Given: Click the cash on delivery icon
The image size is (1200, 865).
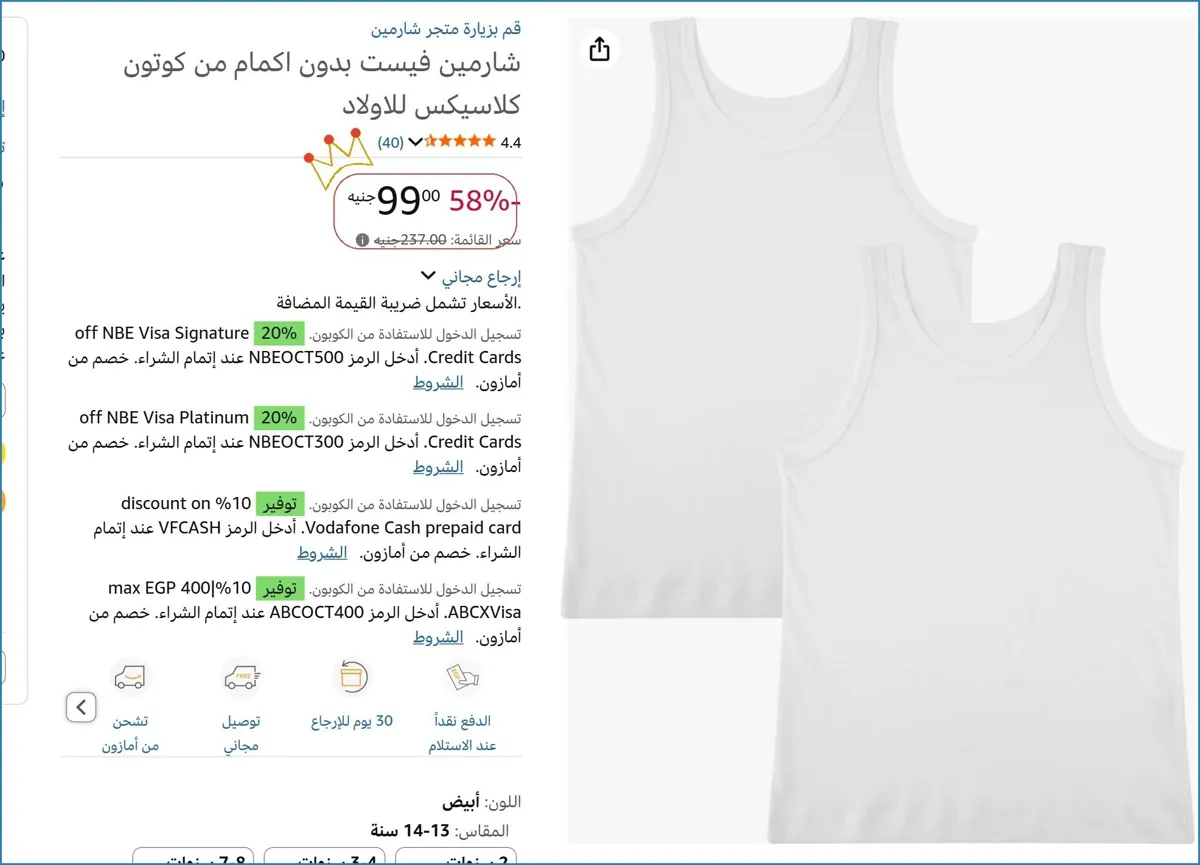Looking at the screenshot, I should [x=461, y=677].
